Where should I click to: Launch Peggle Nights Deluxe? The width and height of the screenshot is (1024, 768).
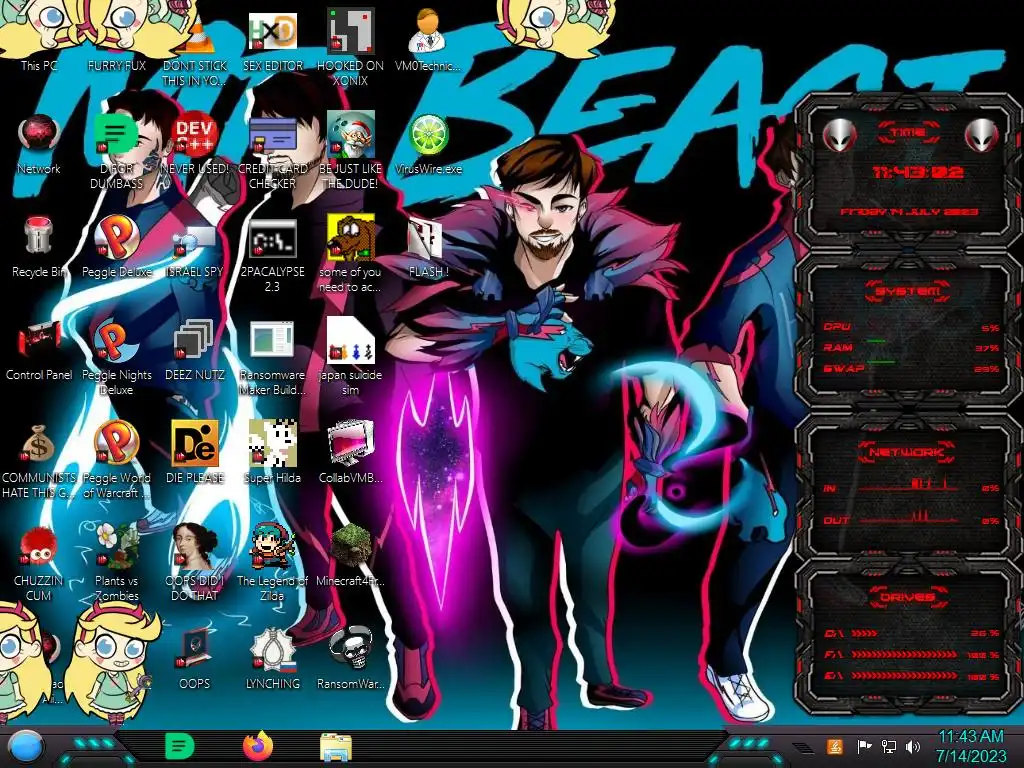pyautogui.click(x=117, y=358)
